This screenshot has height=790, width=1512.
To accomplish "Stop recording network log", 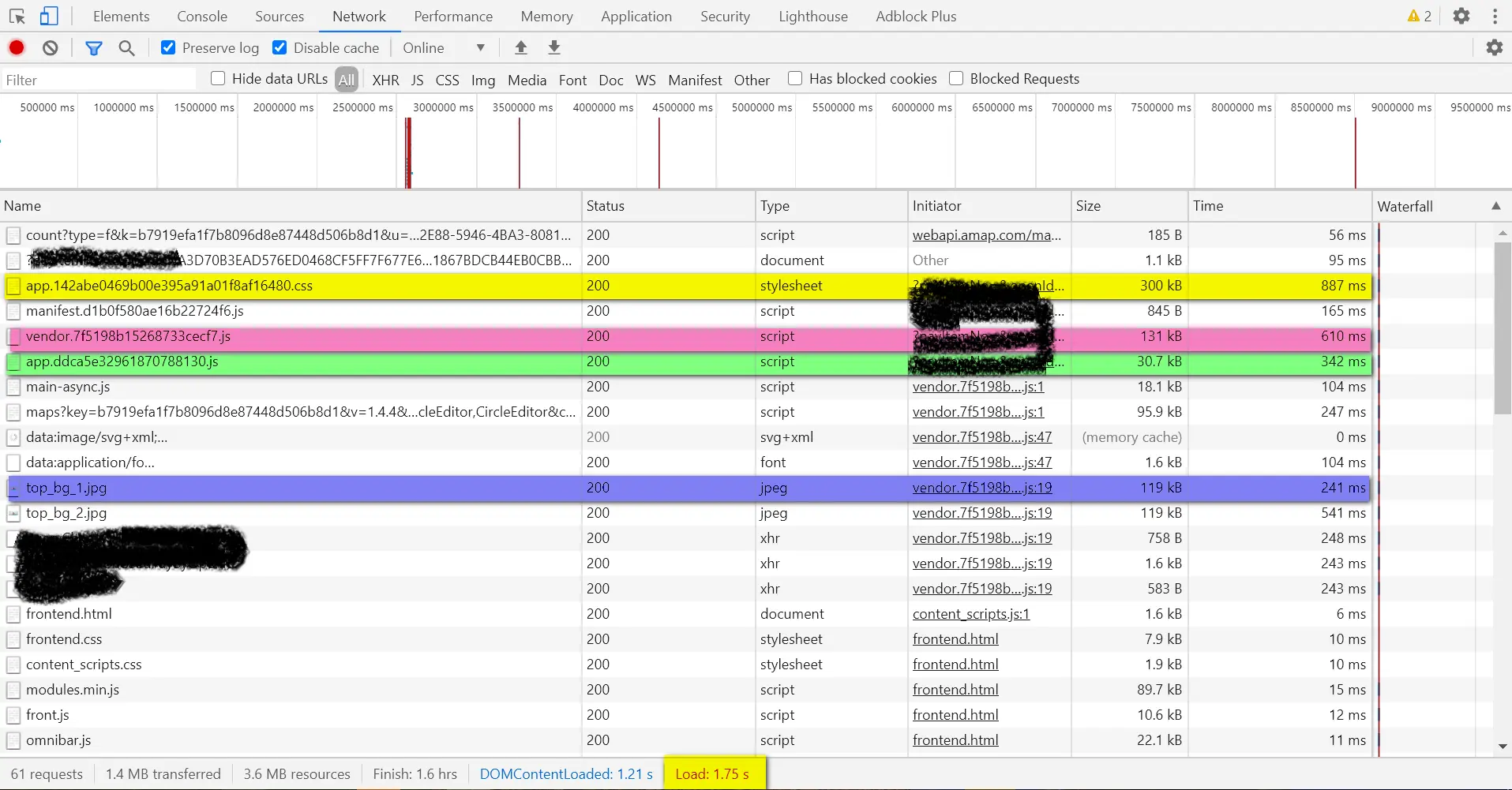I will 17,48.
